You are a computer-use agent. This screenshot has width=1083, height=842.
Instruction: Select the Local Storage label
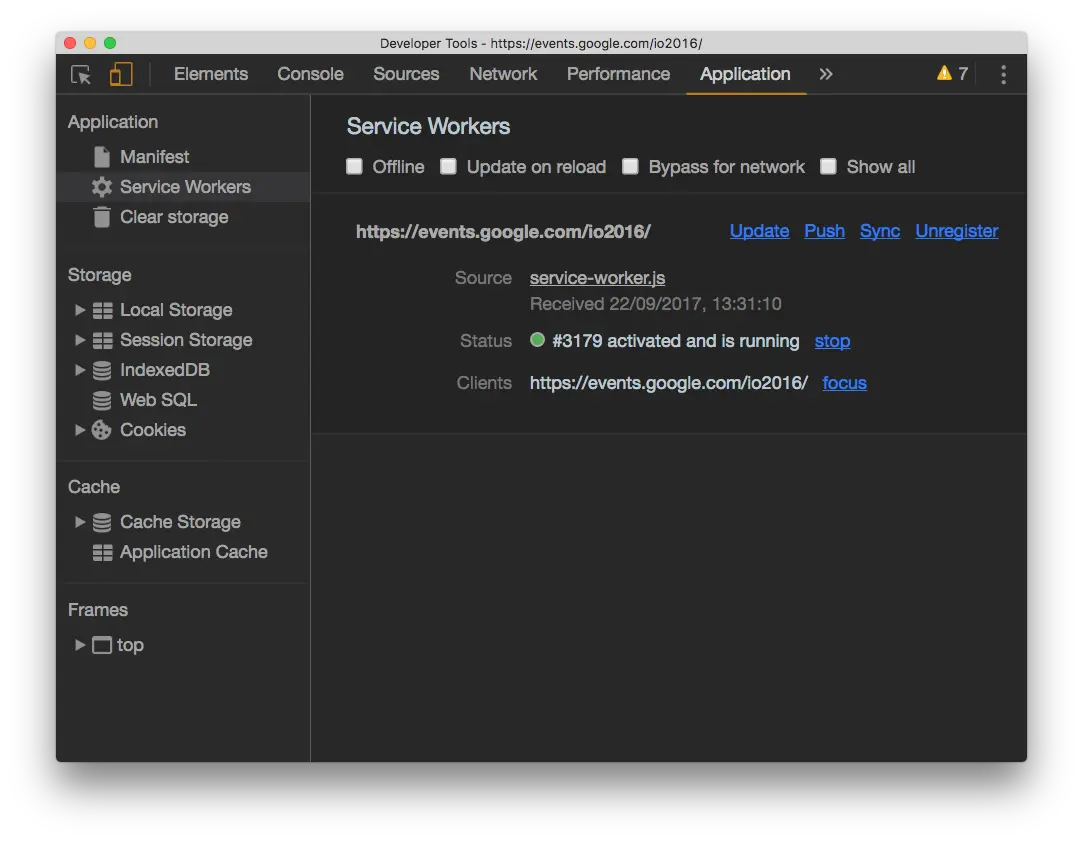click(176, 310)
